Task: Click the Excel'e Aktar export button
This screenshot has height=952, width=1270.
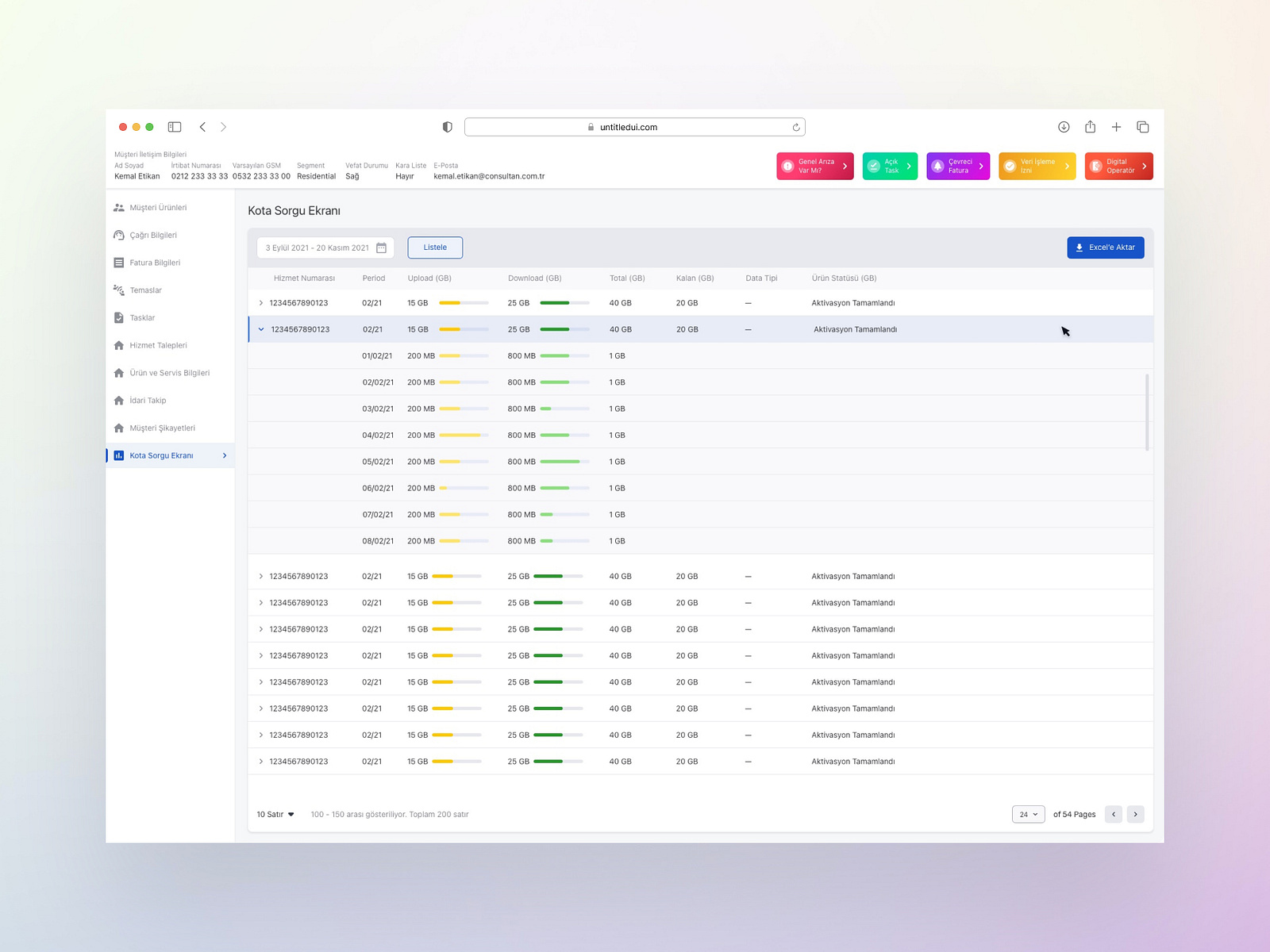Action: (1105, 247)
